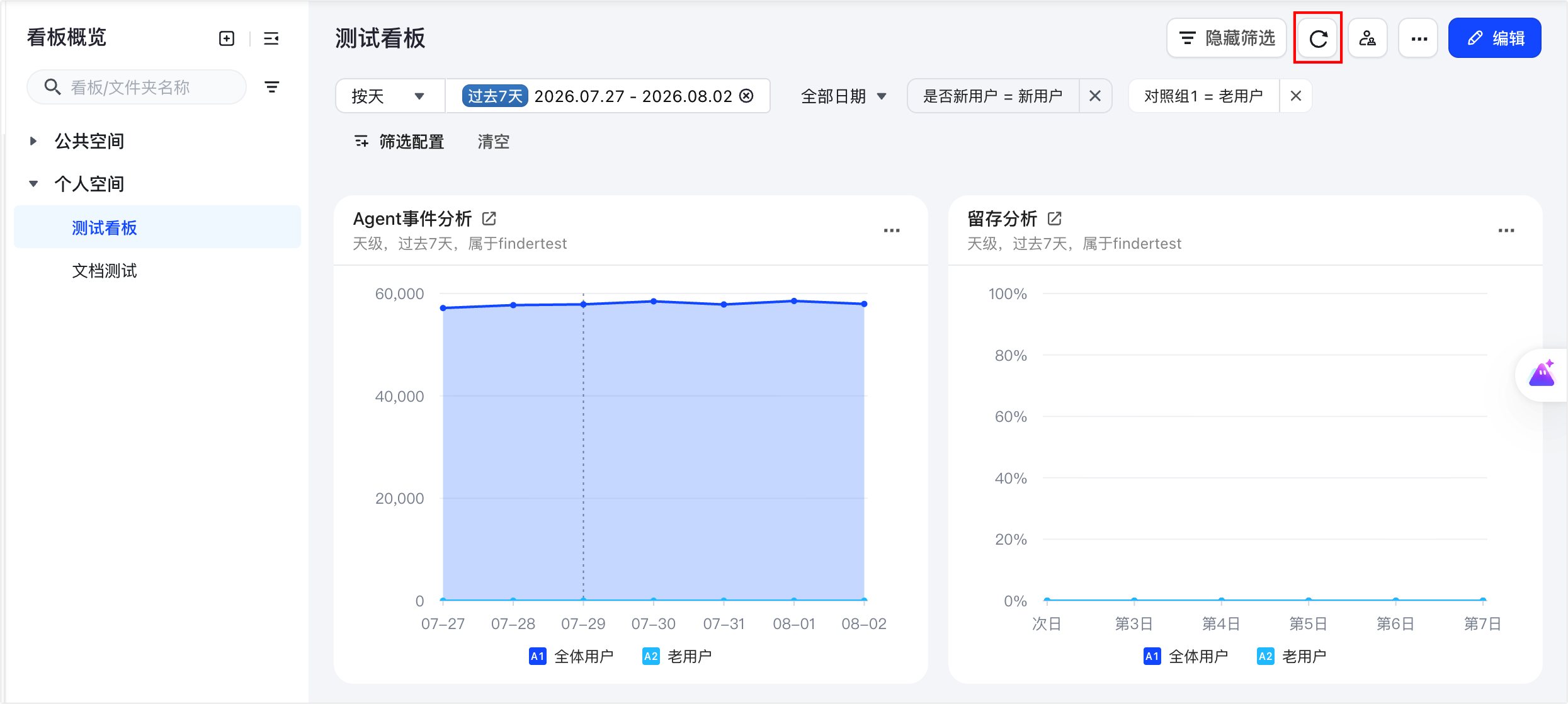Image resolution: width=1568 pixels, height=704 pixels.
Task: Collapse the dashboard overview sidebar
Action: tap(271, 38)
